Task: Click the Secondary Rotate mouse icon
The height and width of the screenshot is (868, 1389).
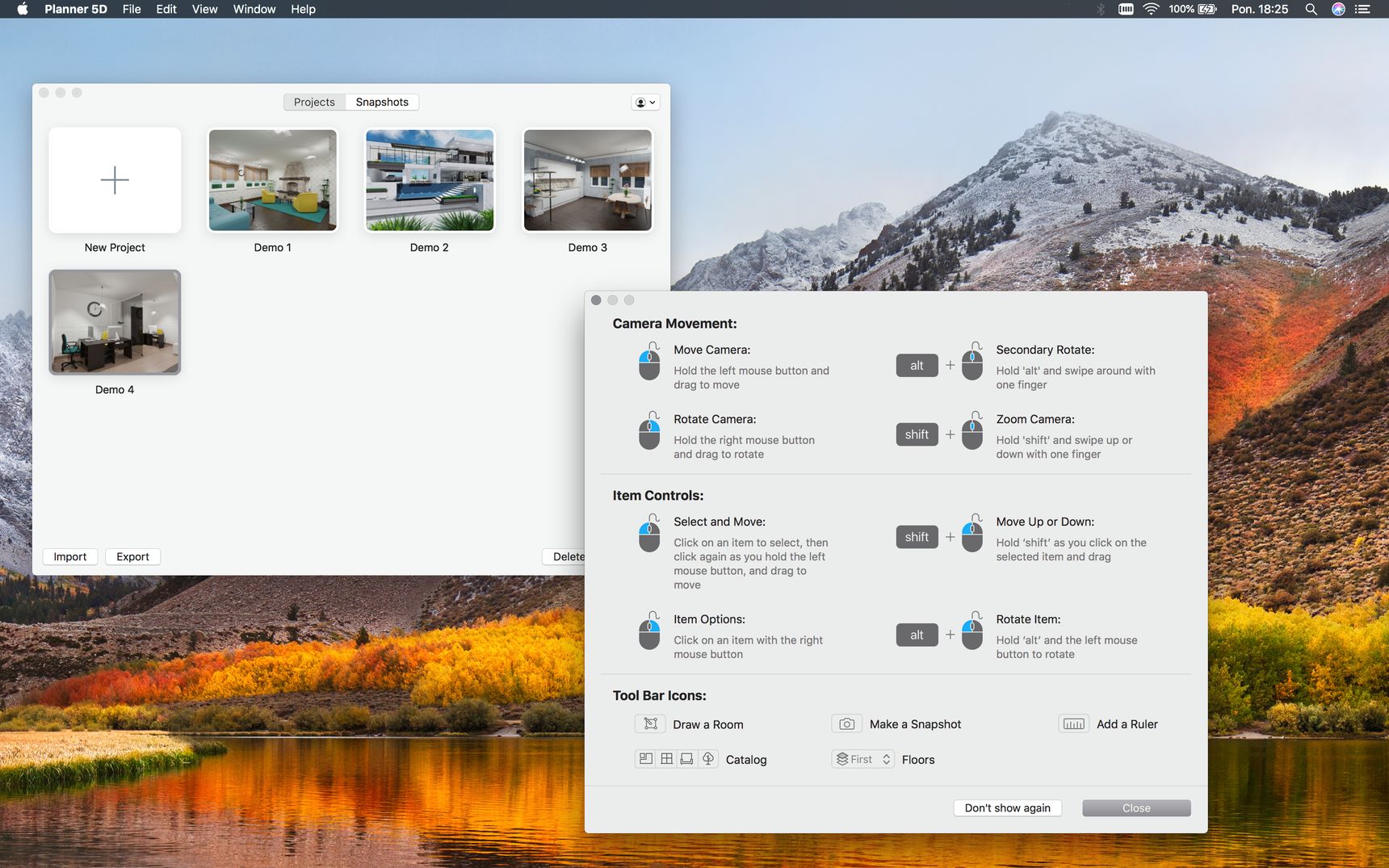Action: click(973, 360)
